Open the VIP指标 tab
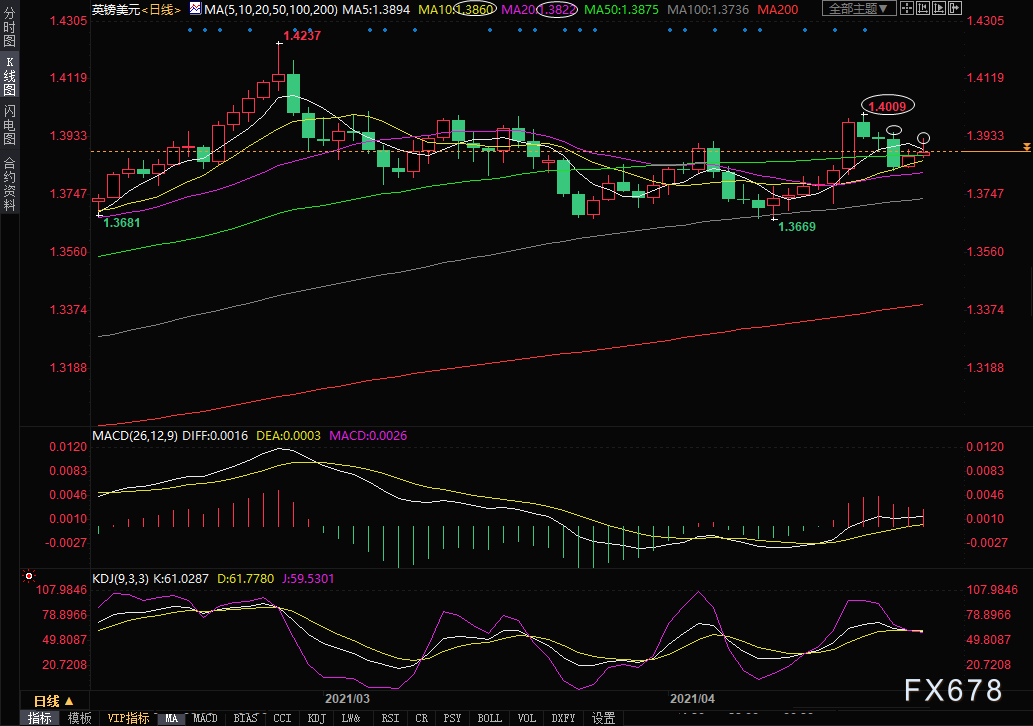The image size is (1033, 726). [127, 718]
